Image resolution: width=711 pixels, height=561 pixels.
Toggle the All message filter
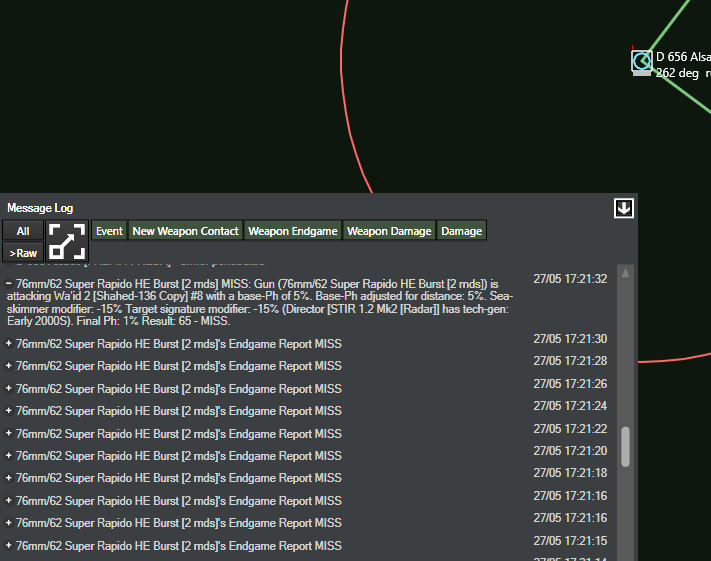tap(23, 231)
